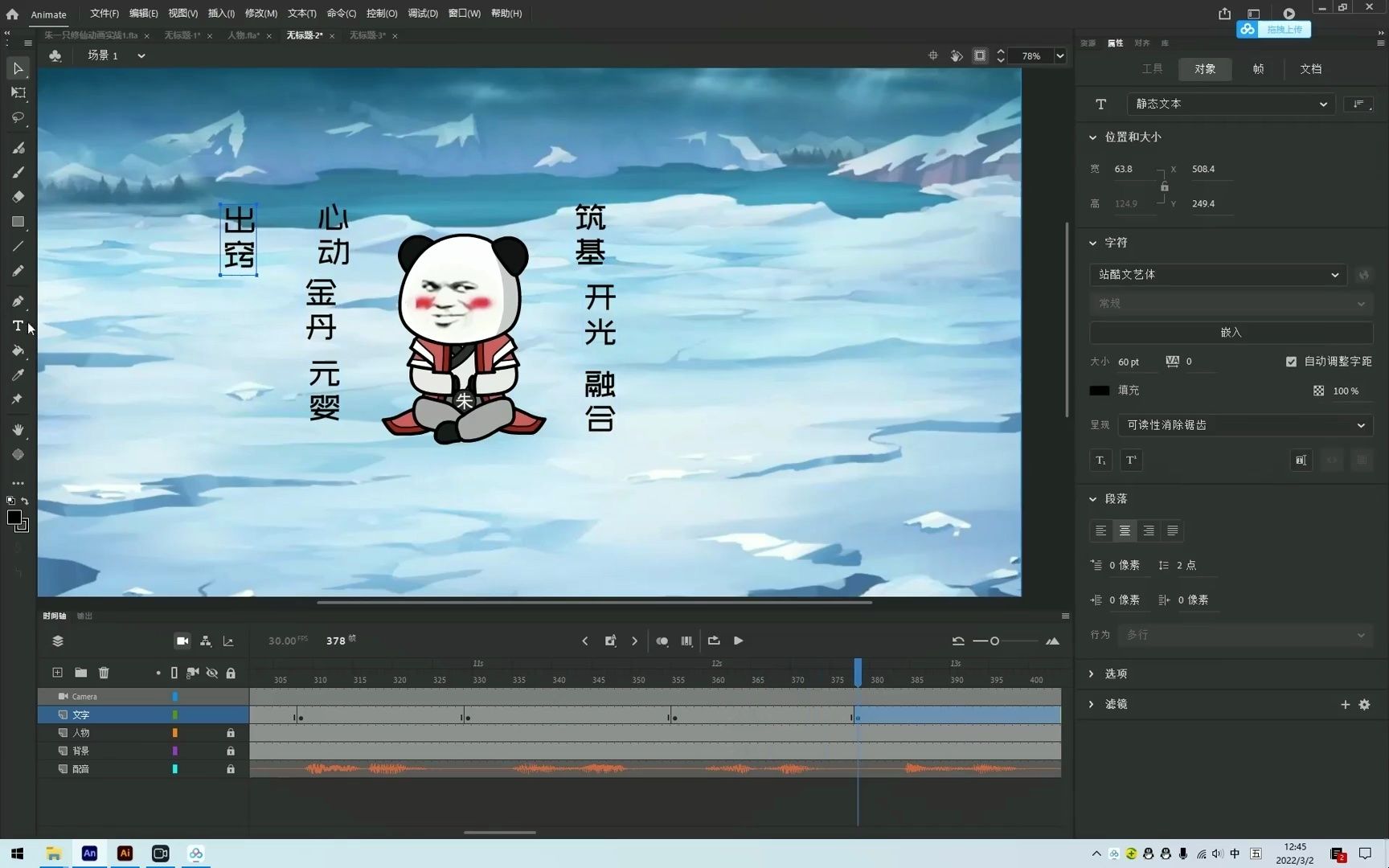1389x868 pixels.
Task: Click the new folder icon in timeline
Action: pos(80,673)
